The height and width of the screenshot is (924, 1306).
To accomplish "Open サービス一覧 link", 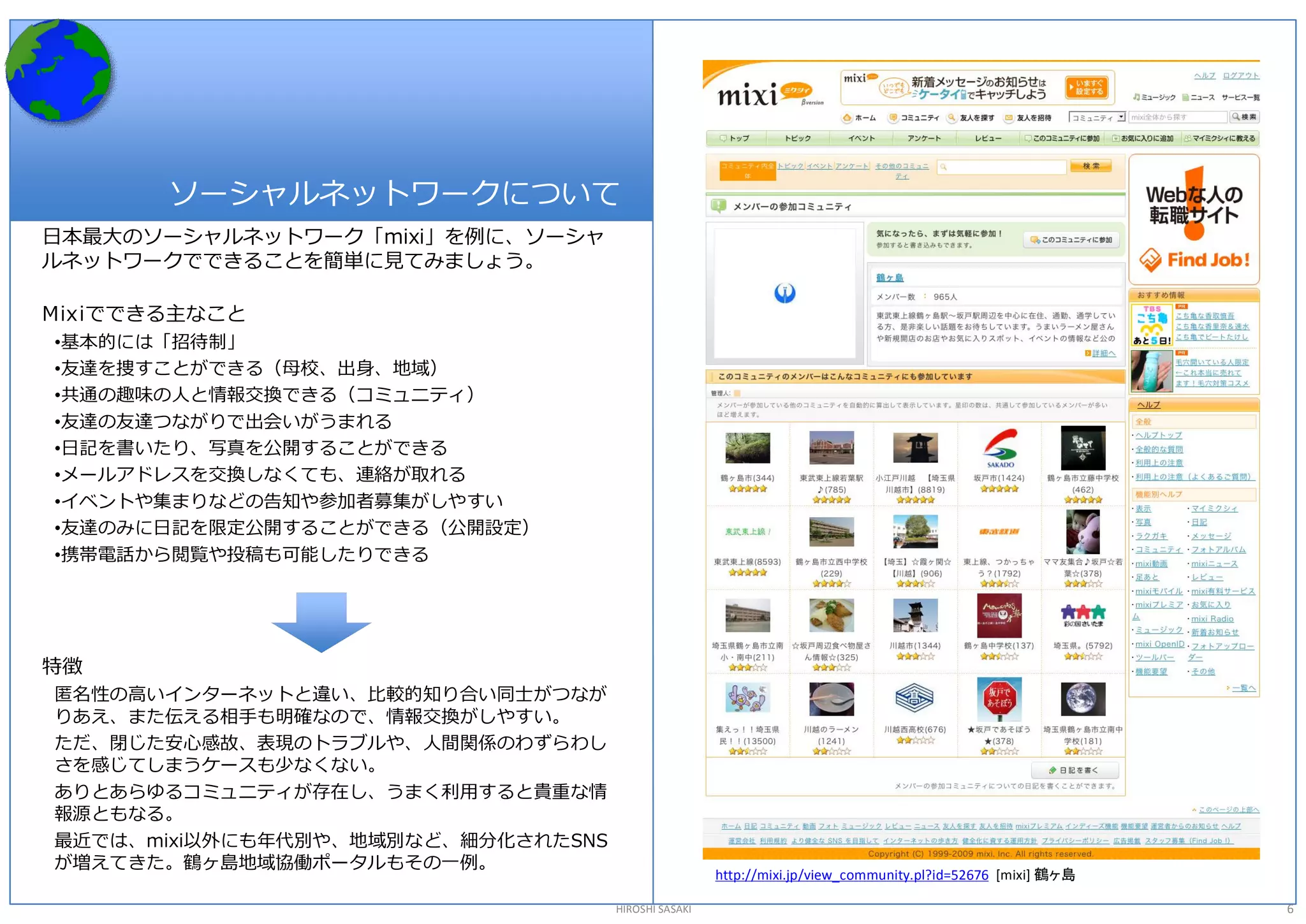I will [1240, 98].
